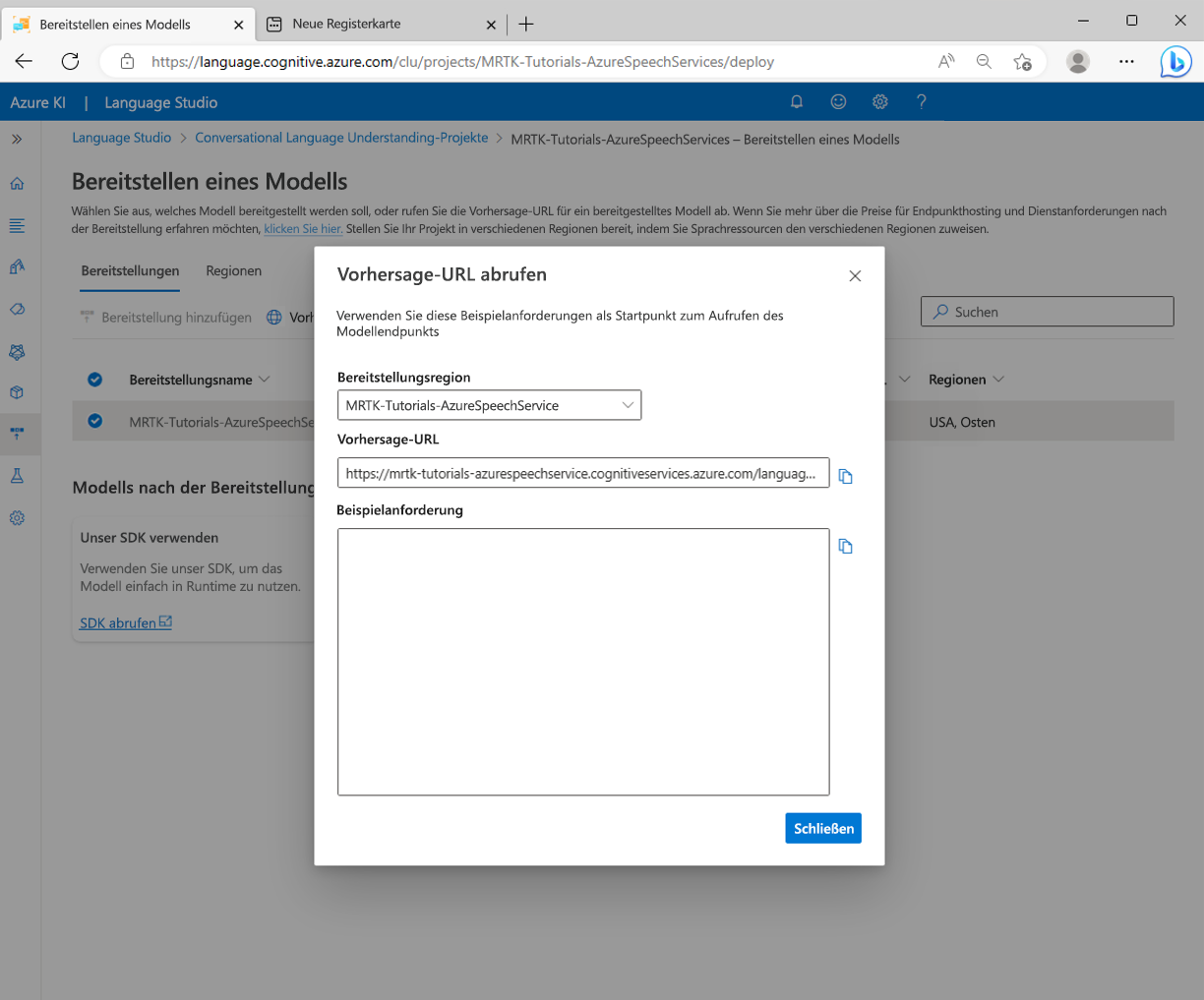Open settings gear in the blue header
Screen dimensions: 1204x1000
click(880, 101)
